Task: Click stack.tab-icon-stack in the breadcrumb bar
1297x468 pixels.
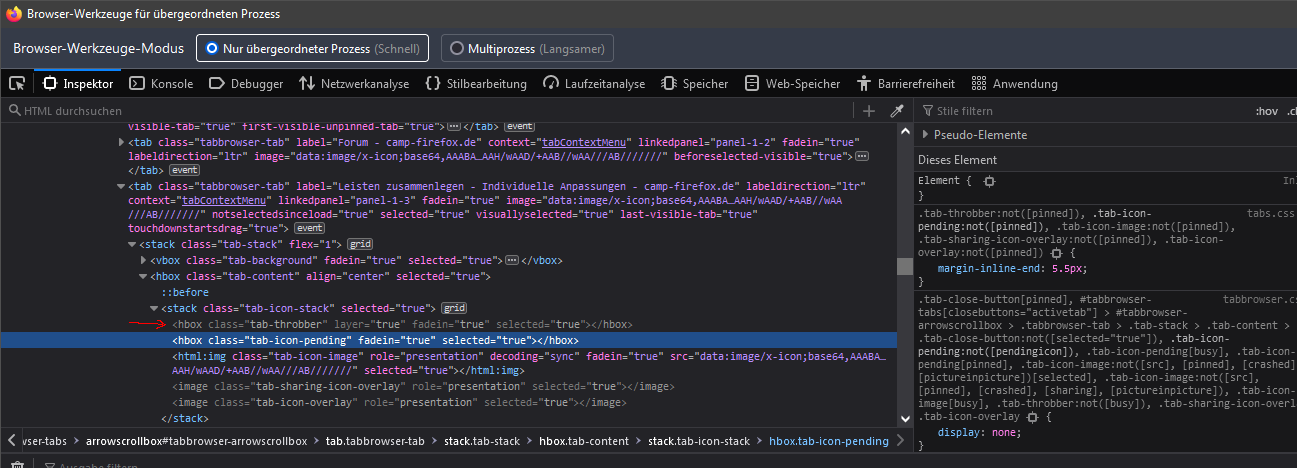Action: click(699, 441)
